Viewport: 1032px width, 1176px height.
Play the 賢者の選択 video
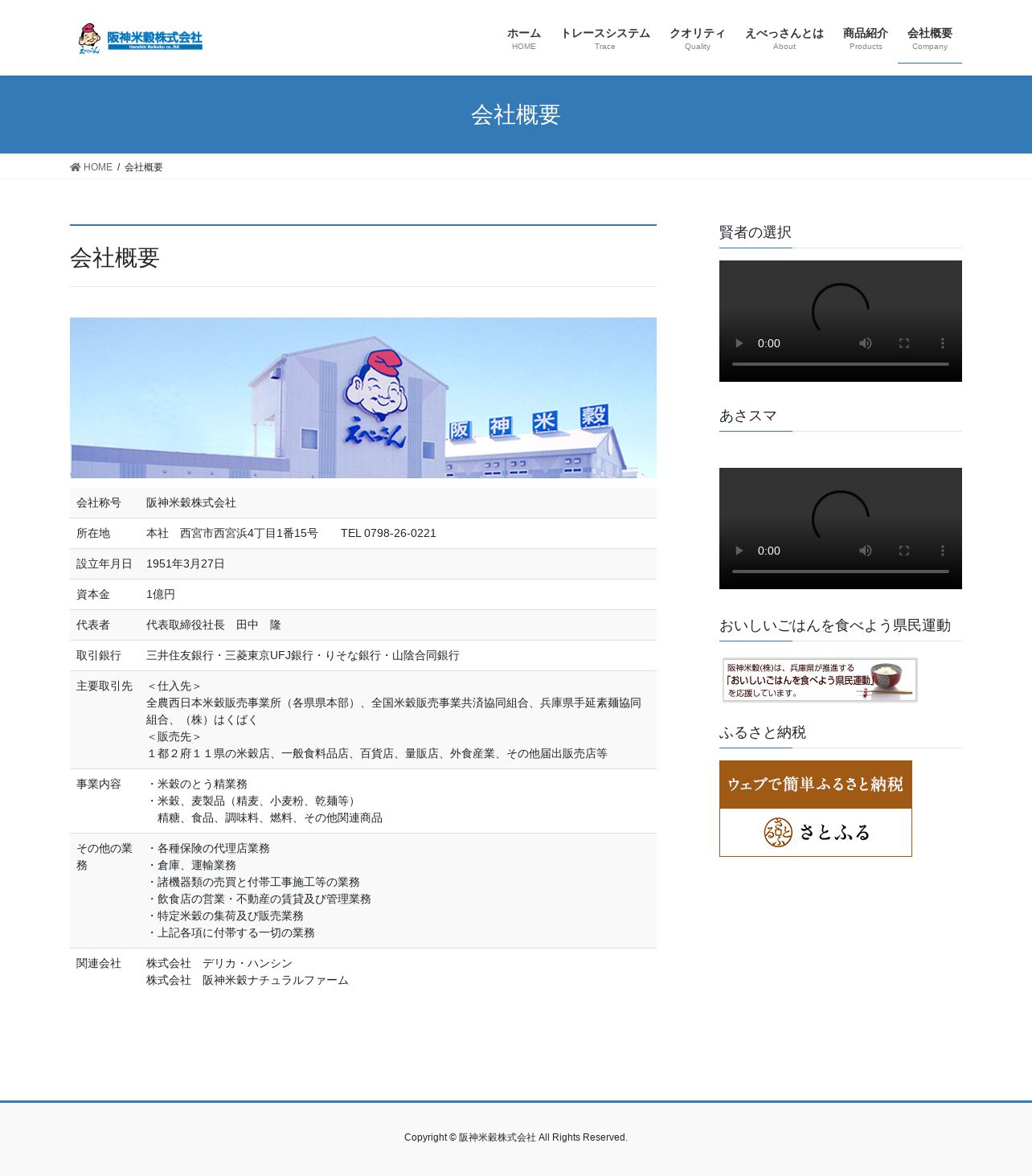tap(739, 343)
